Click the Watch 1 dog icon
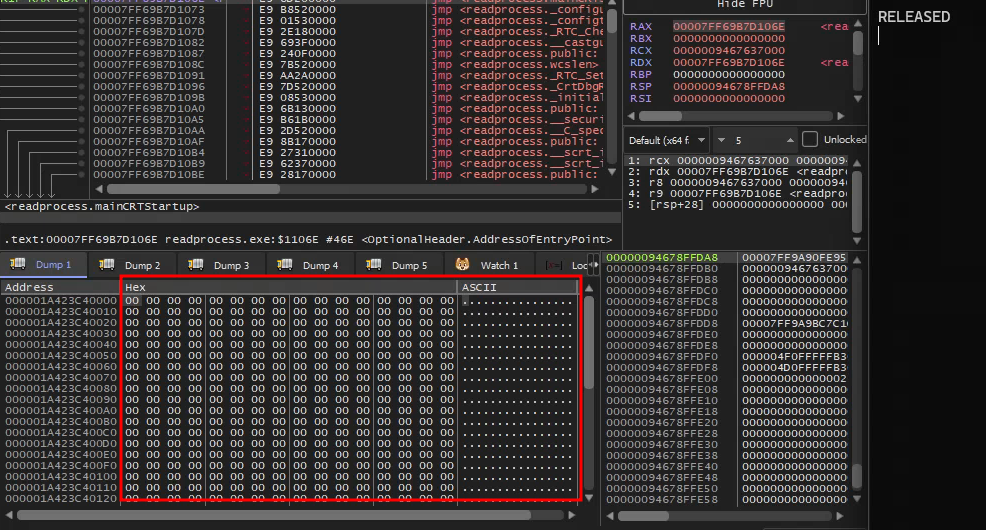Viewport: 986px width, 530px height. click(463, 265)
